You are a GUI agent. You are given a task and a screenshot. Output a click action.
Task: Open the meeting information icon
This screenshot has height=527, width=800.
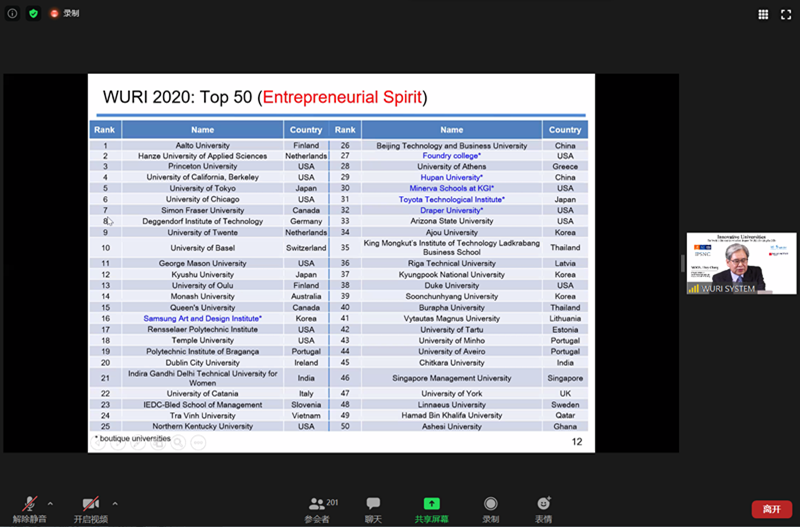[x=12, y=14]
